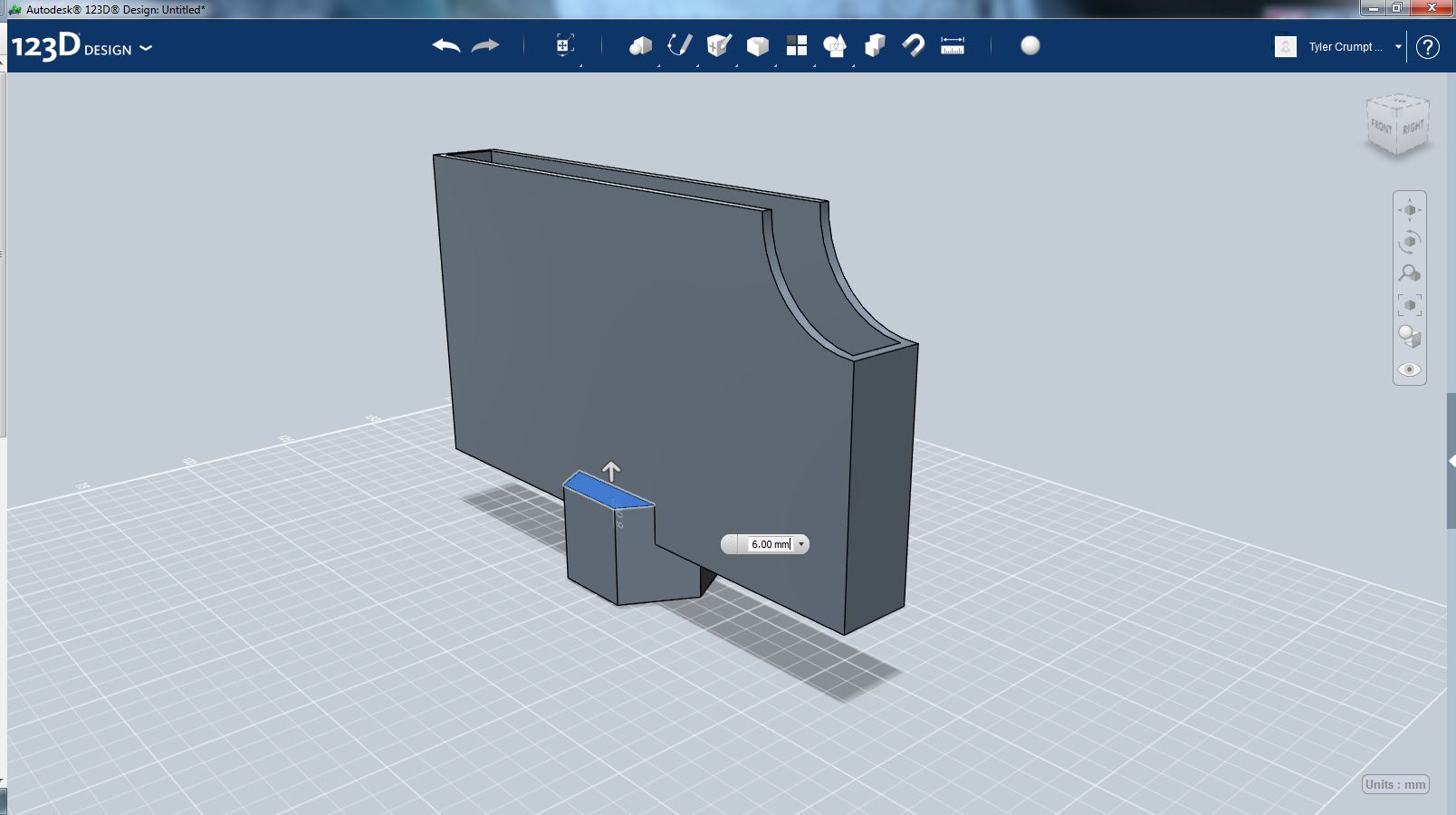Select the Measure ruler tool

[x=953, y=45]
